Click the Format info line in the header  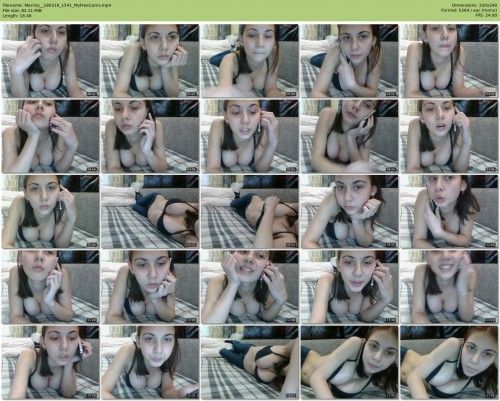(x=469, y=10)
